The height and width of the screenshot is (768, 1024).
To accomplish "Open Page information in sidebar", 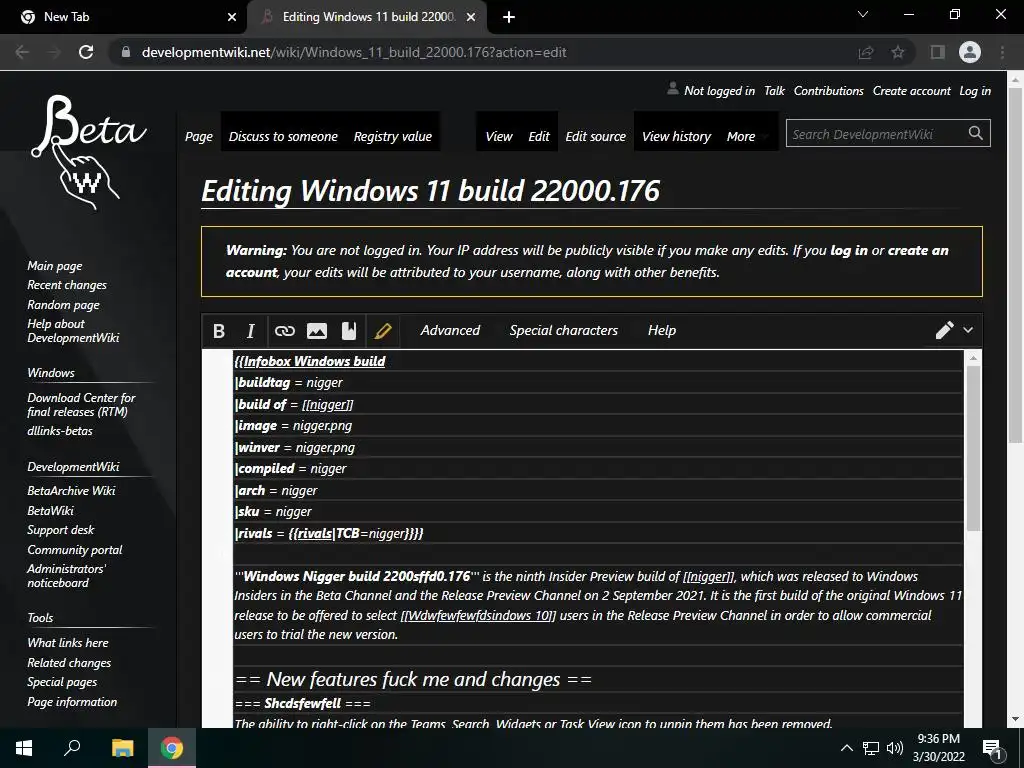I will coord(72,701).
